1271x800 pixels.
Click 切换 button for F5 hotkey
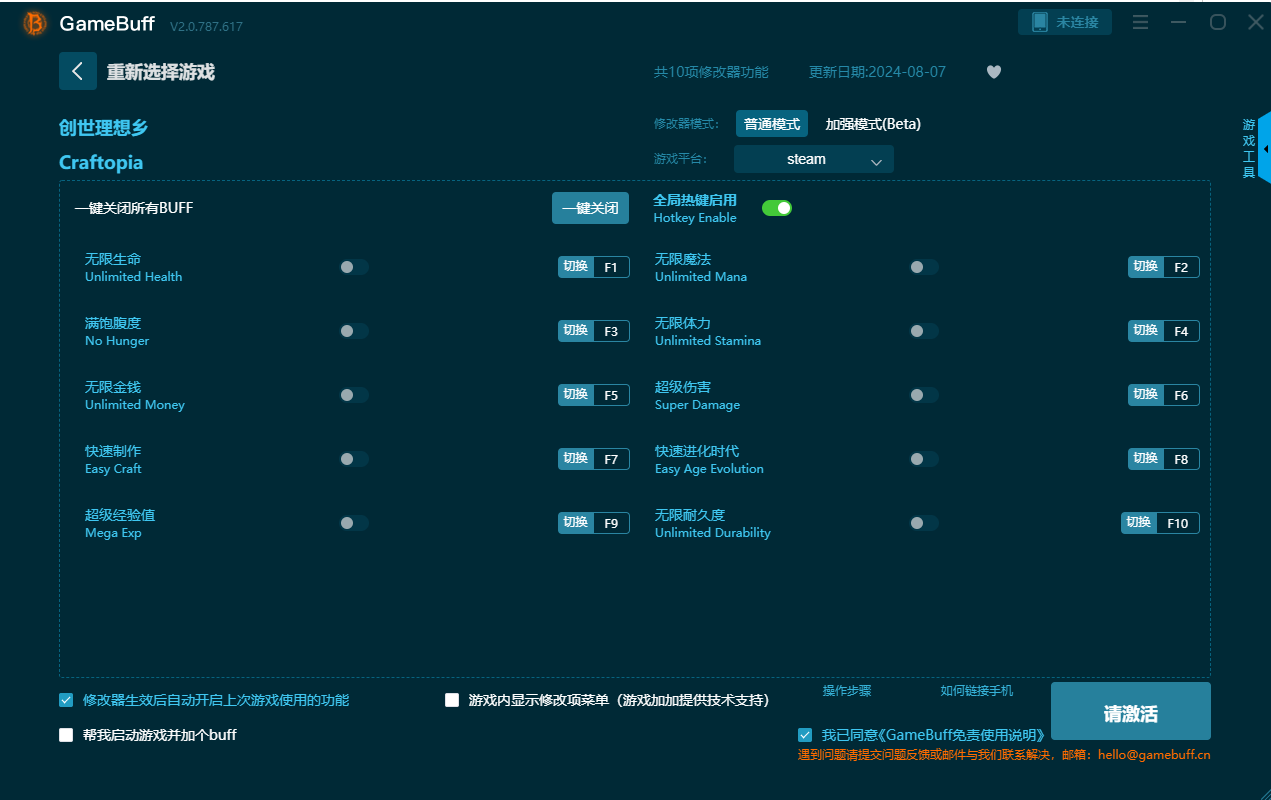[x=576, y=395]
